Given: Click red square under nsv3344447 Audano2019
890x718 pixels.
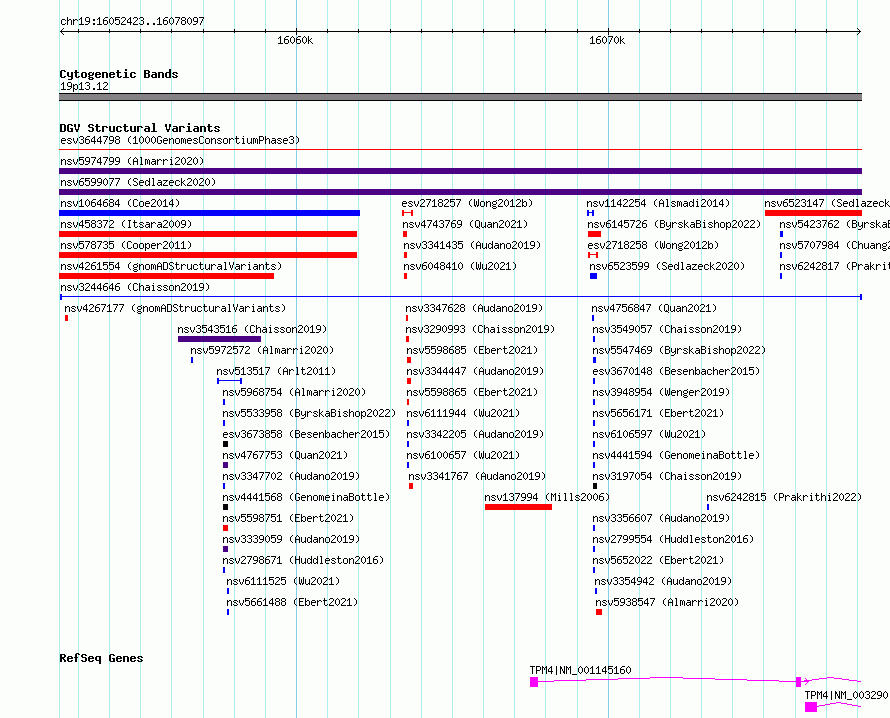Looking at the screenshot, I should click(x=409, y=381).
